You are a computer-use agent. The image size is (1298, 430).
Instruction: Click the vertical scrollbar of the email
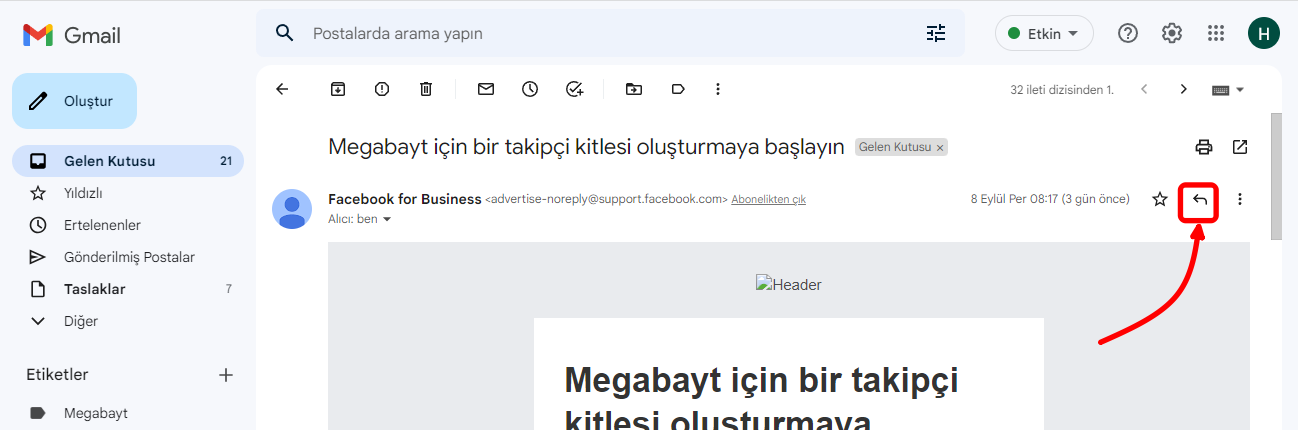(1275, 176)
